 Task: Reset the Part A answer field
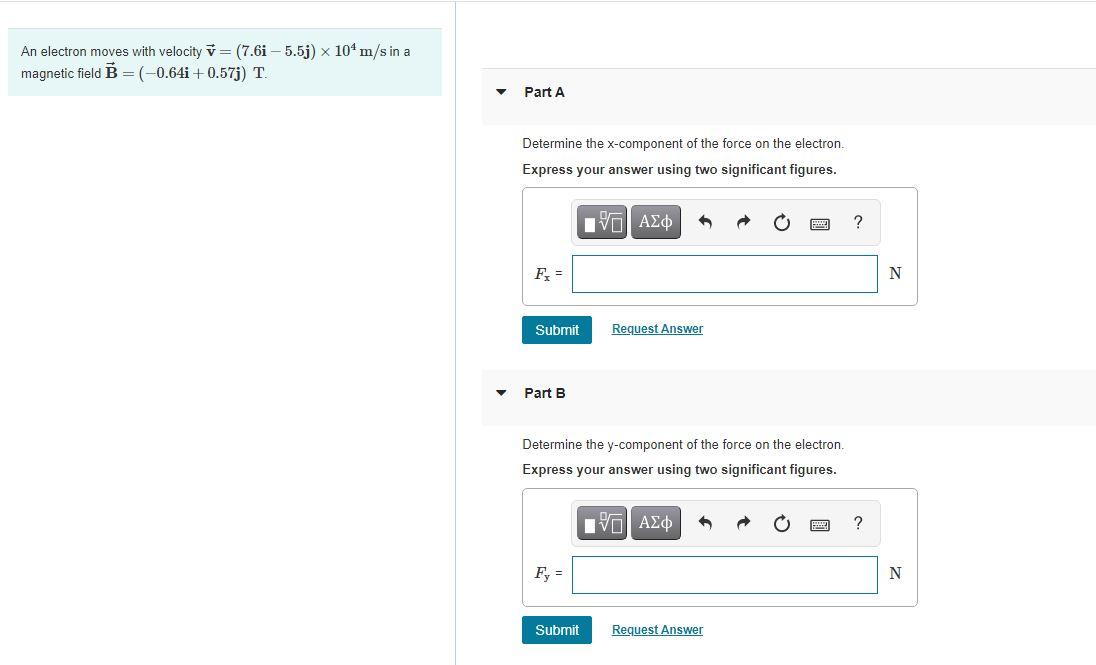click(781, 222)
